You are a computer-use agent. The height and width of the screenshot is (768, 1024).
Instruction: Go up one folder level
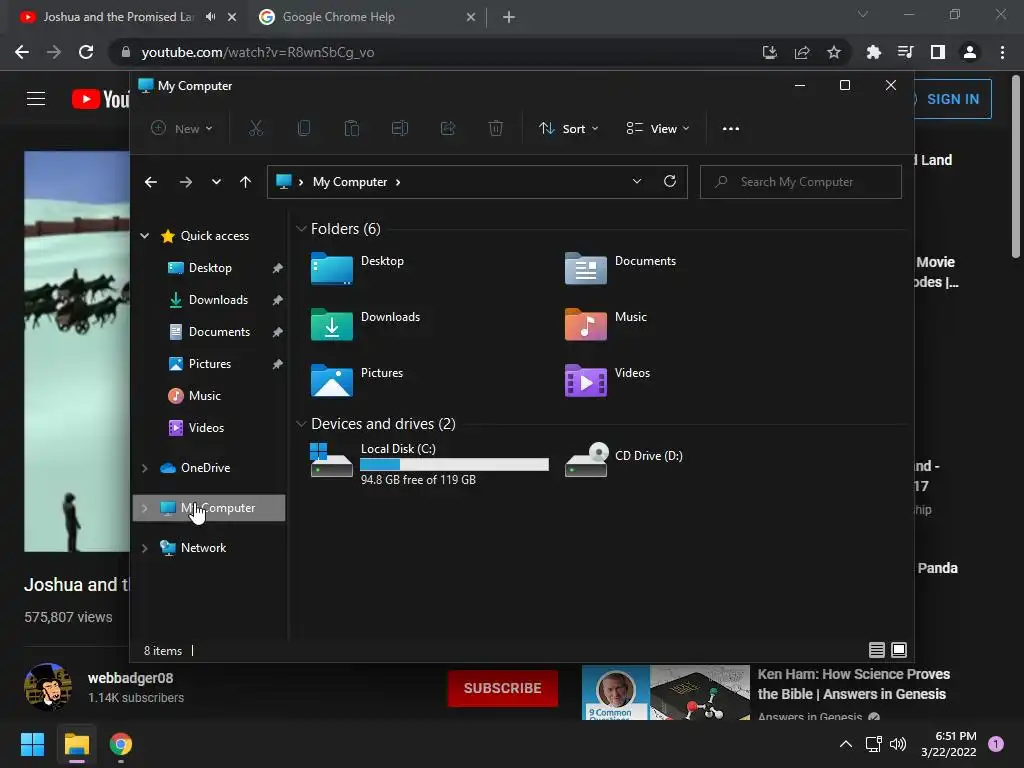[x=245, y=182]
